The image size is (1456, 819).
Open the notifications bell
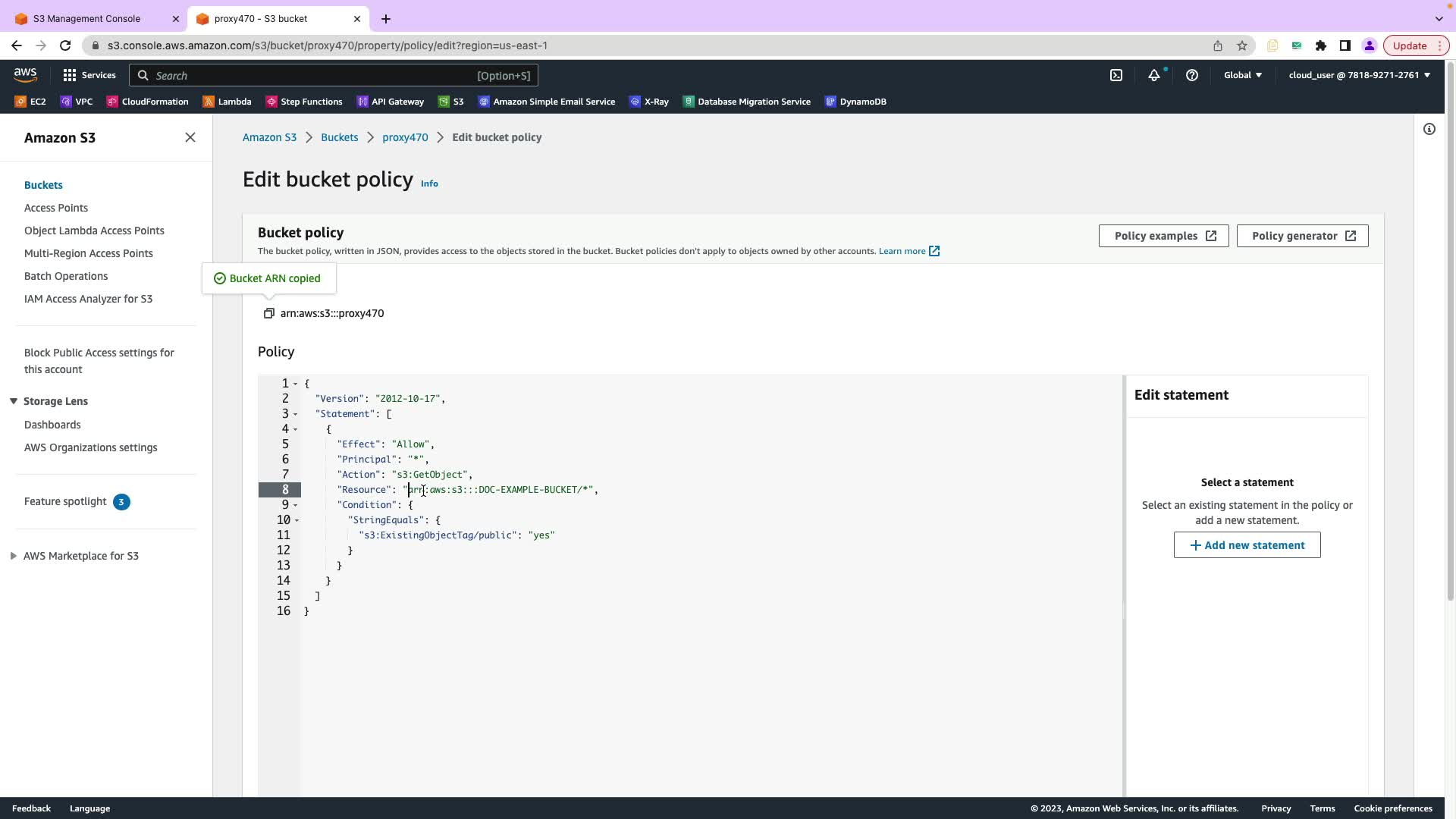[1153, 75]
